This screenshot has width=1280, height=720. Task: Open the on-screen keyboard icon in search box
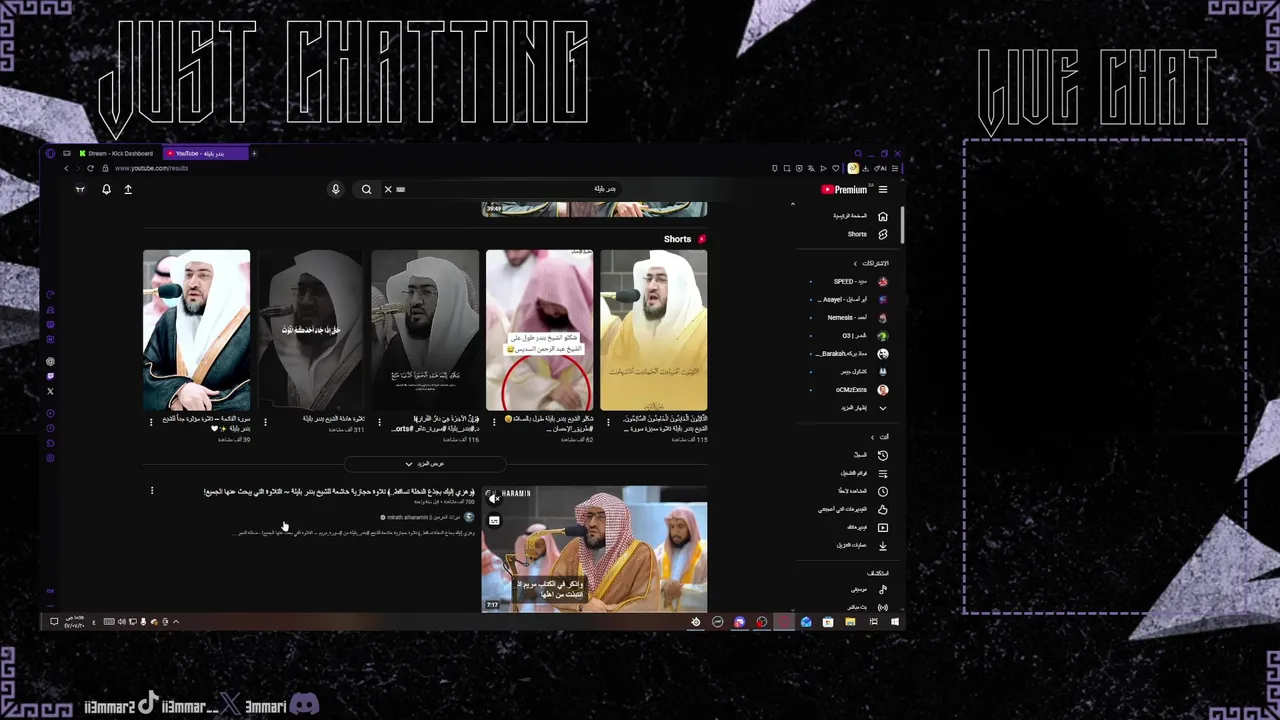[401, 189]
